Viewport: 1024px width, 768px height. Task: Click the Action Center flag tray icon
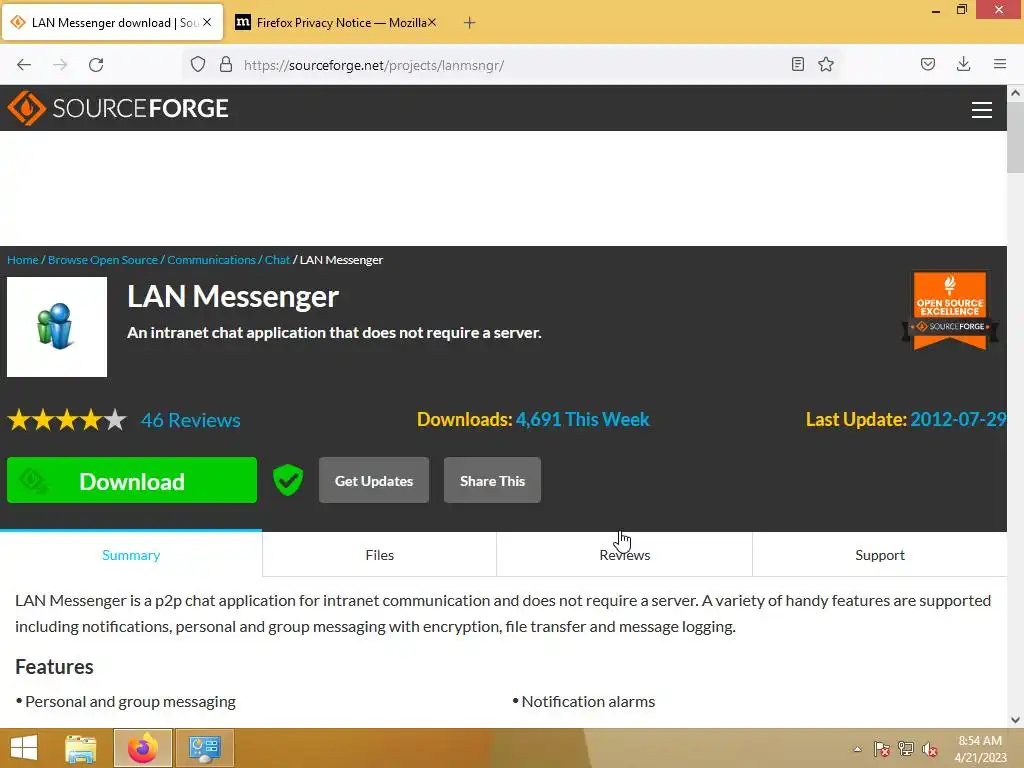pyautogui.click(x=881, y=749)
